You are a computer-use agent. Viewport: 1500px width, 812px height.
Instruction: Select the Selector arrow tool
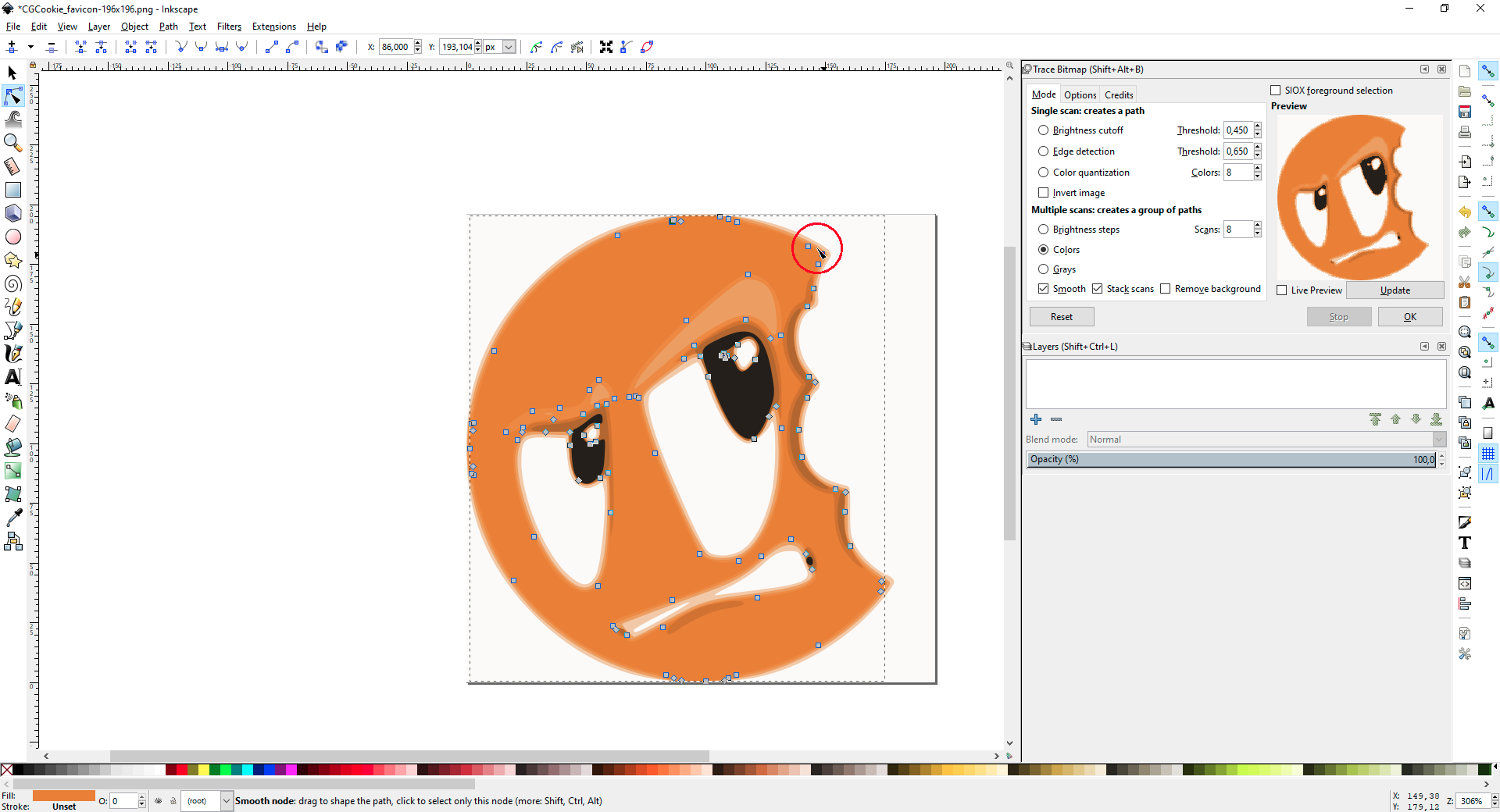12,73
